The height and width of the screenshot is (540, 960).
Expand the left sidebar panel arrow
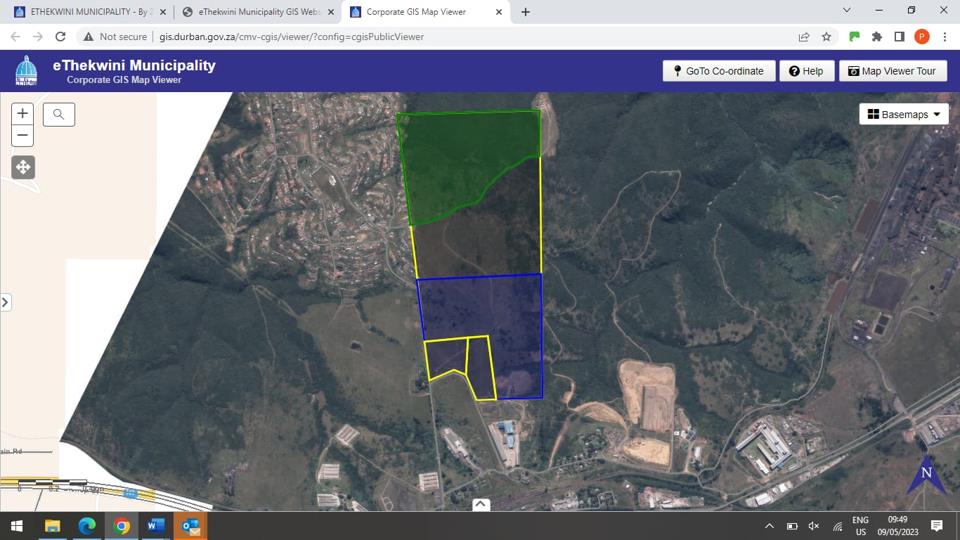(5, 302)
